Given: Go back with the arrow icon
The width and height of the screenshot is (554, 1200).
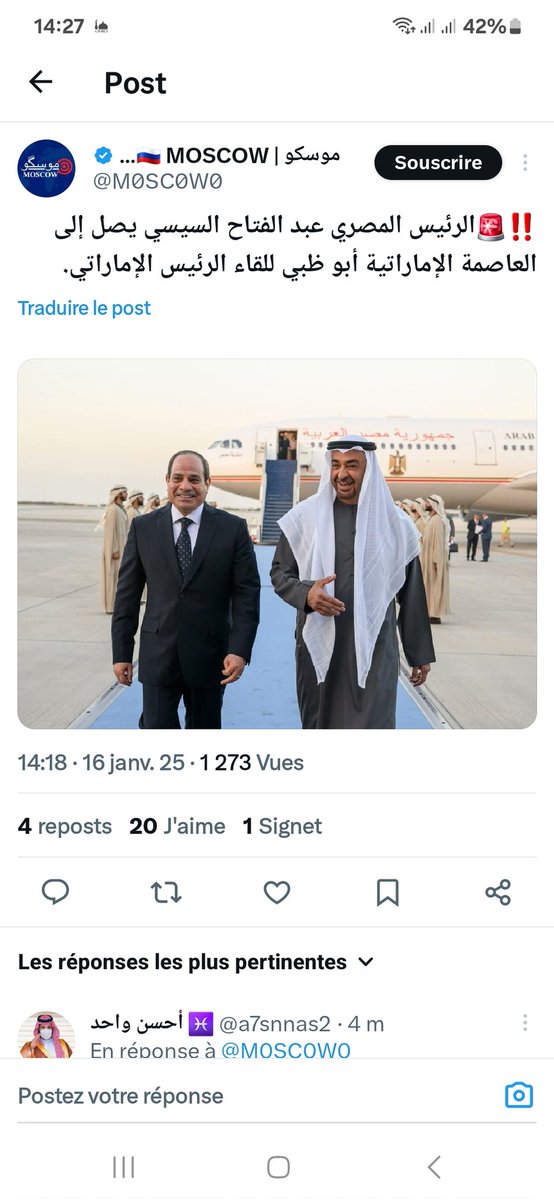Looking at the screenshot, I should coord(40,82).
